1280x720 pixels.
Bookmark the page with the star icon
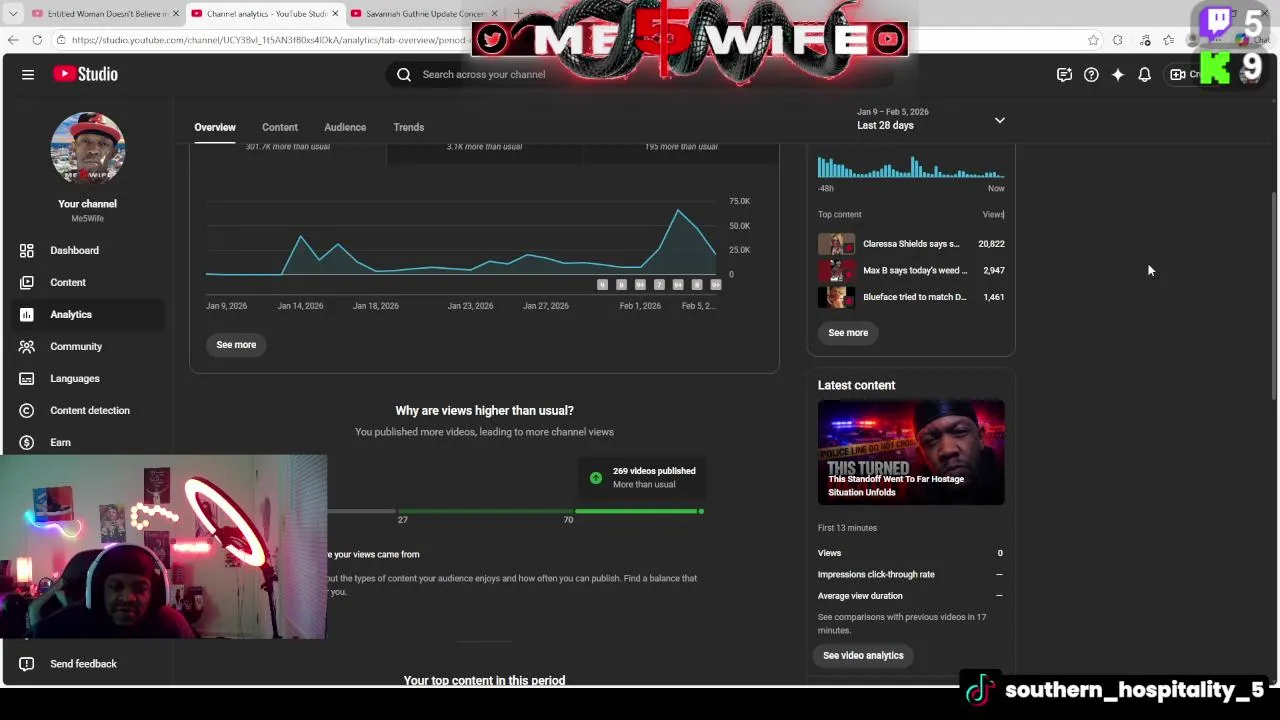point(1093,40)
